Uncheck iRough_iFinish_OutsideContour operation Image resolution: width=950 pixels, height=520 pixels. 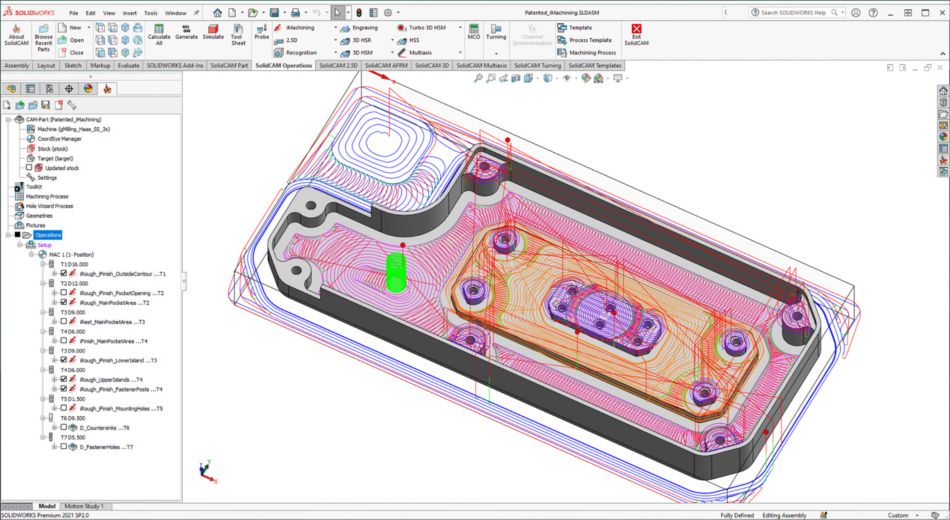point(64,273)
